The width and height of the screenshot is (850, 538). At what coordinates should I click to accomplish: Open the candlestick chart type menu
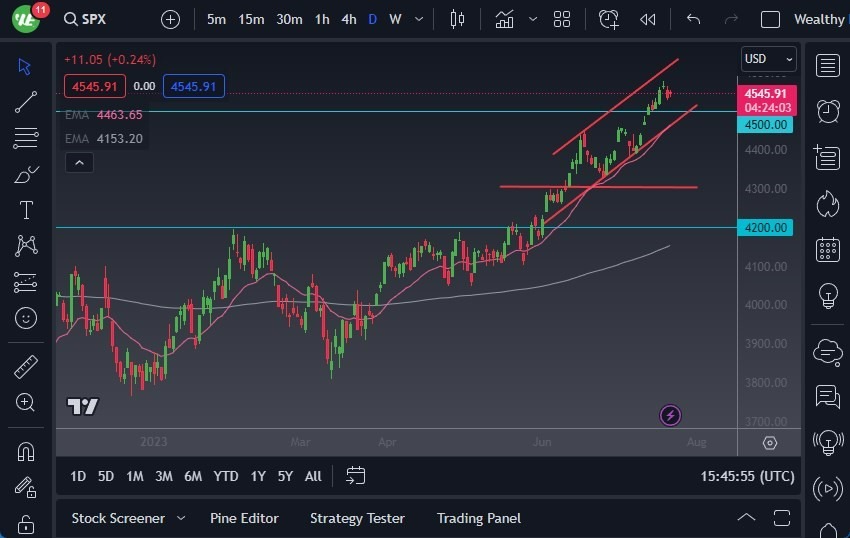click(457, 20)
